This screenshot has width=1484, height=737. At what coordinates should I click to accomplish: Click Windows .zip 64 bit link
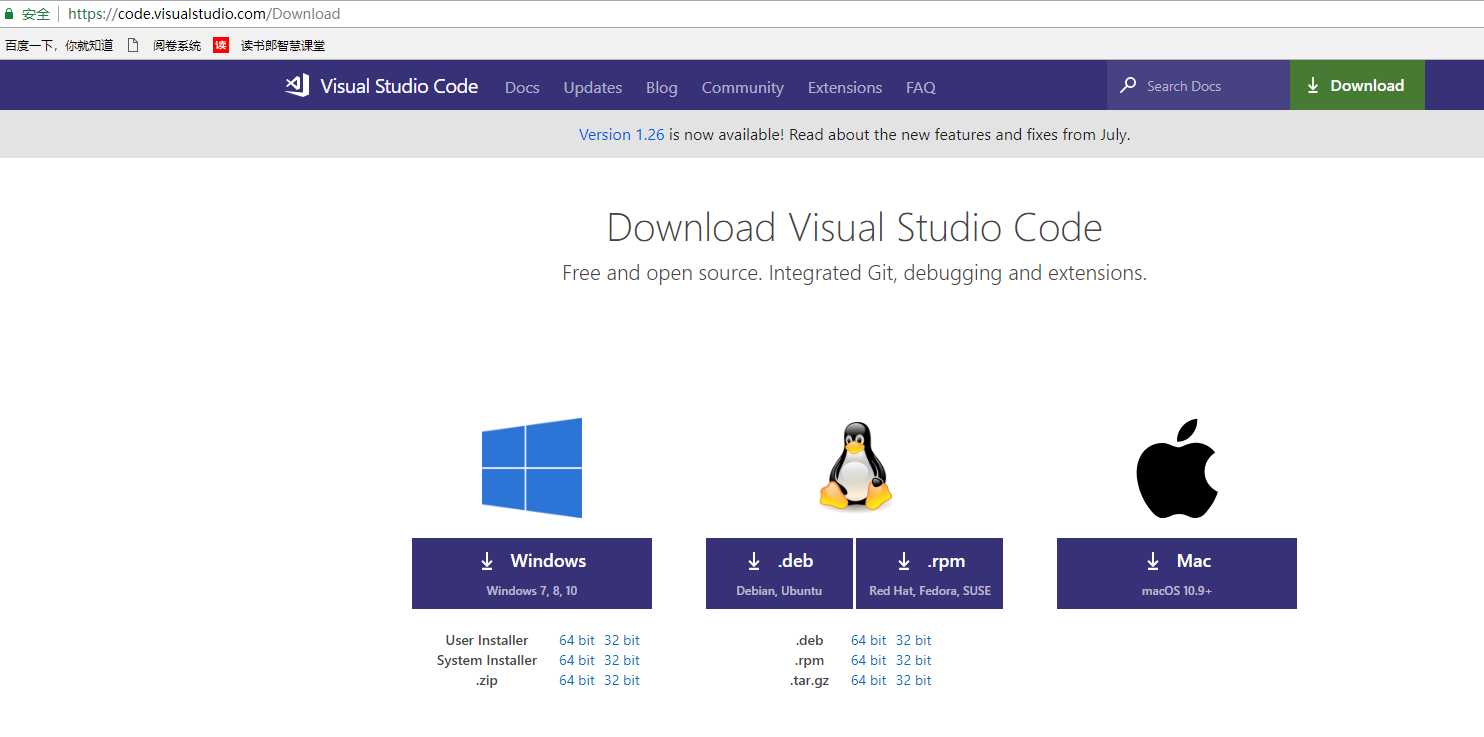(577, 680)
